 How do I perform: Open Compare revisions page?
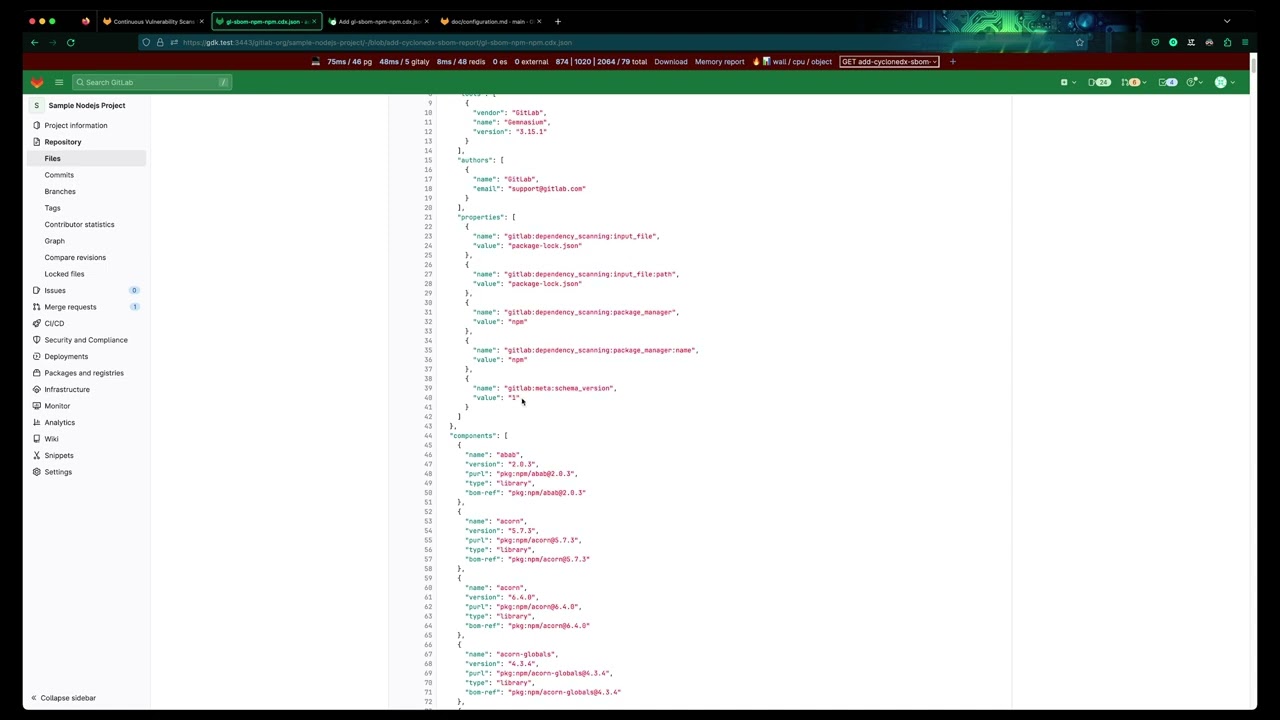point(87,257)
